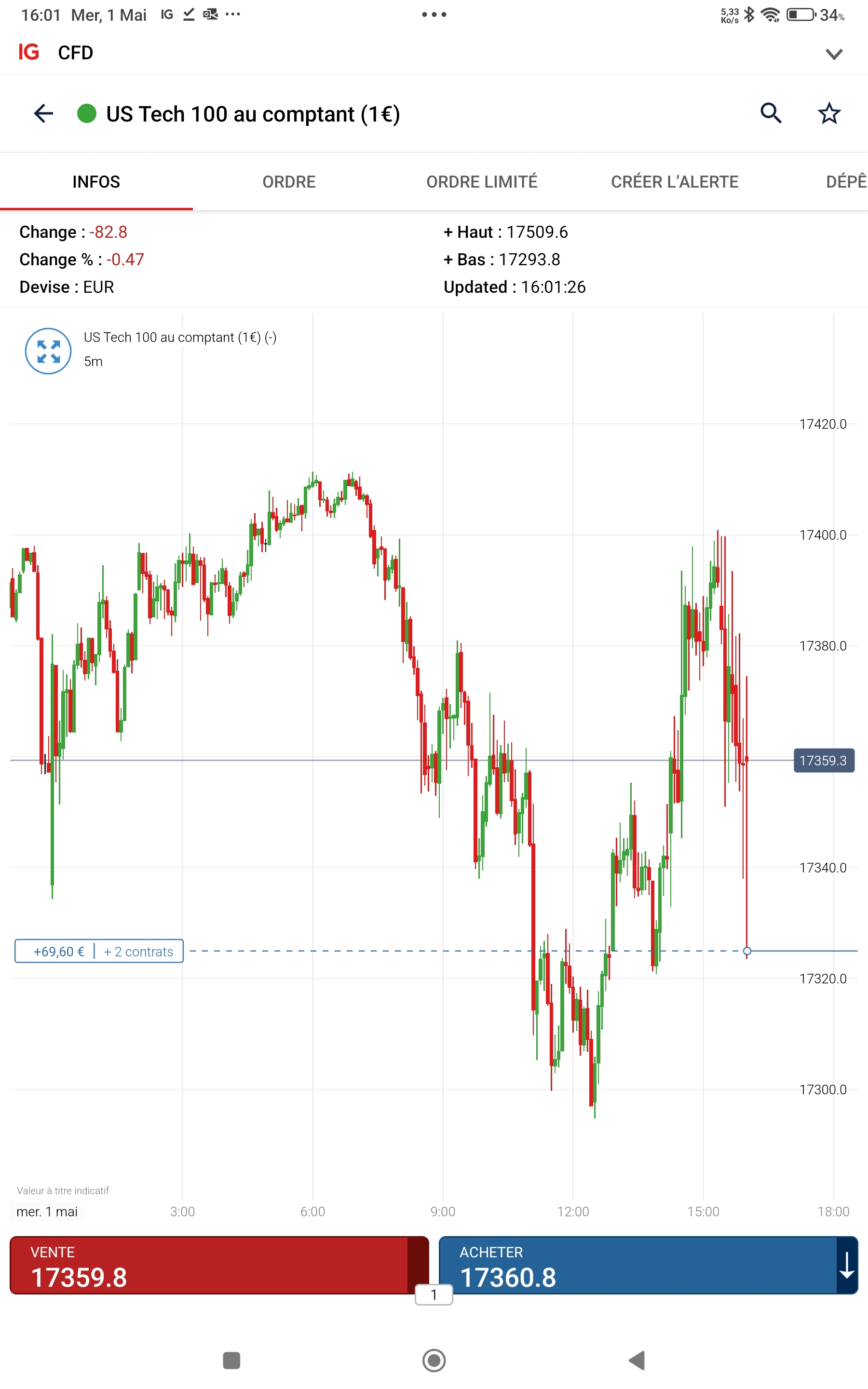Add to favorites with star icon
Viewport: 868px width, 1389px height.
click(828, 114)
